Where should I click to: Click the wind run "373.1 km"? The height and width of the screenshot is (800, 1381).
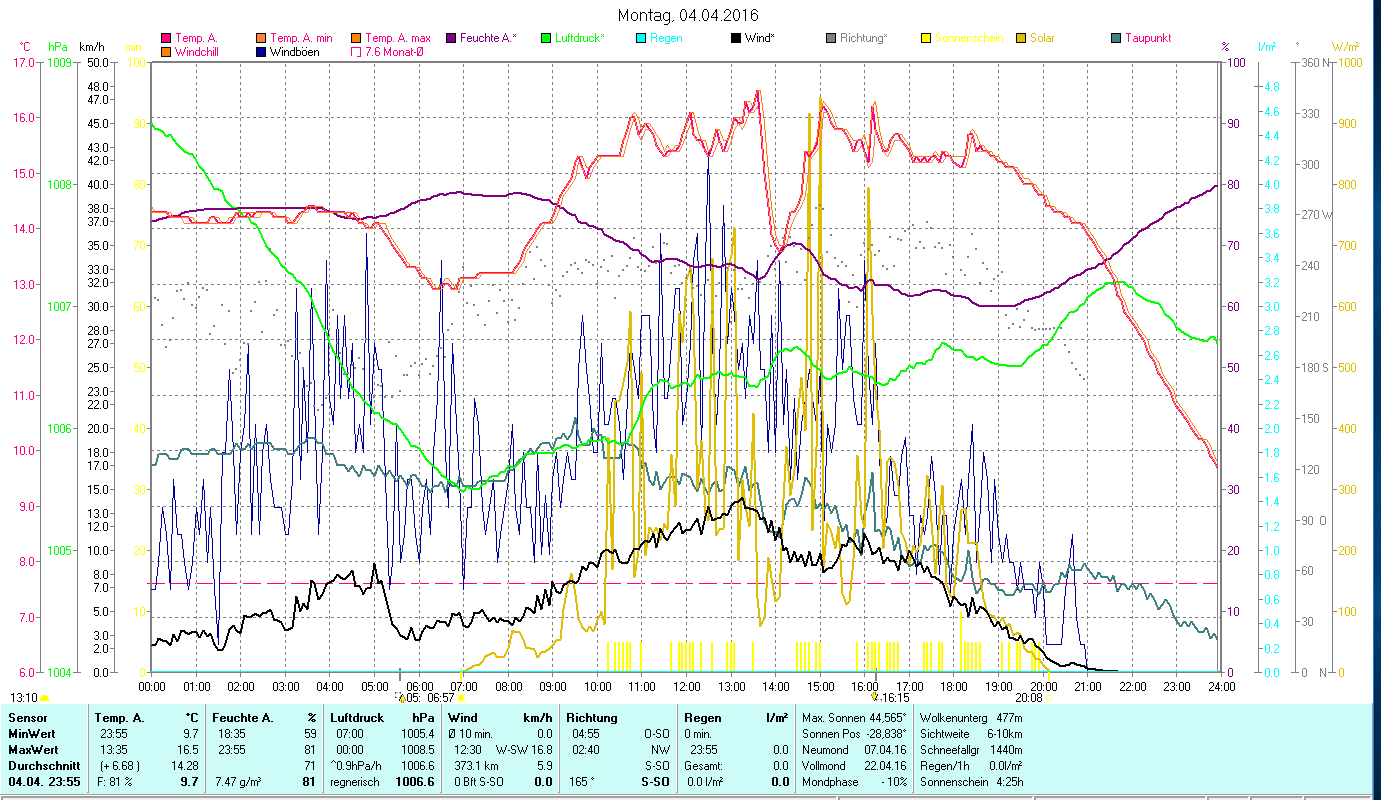point(475,765)
